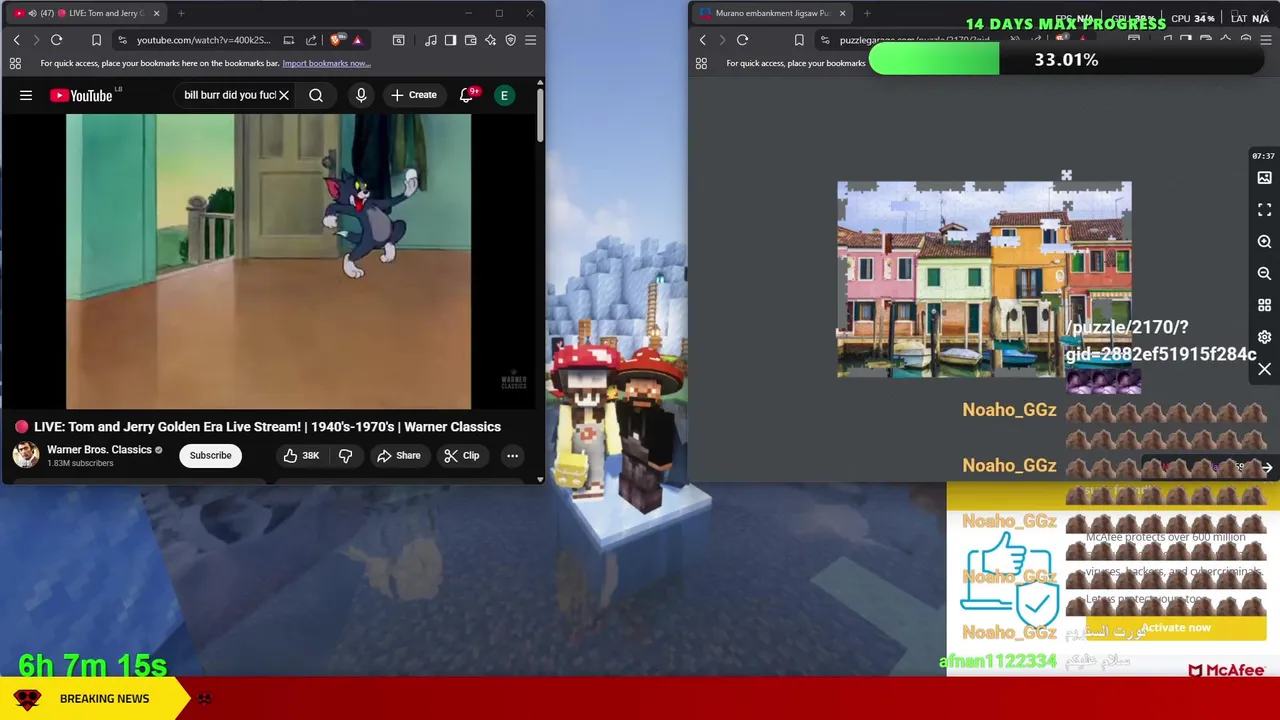Open the YouTube hamburger guide menu

26,95
